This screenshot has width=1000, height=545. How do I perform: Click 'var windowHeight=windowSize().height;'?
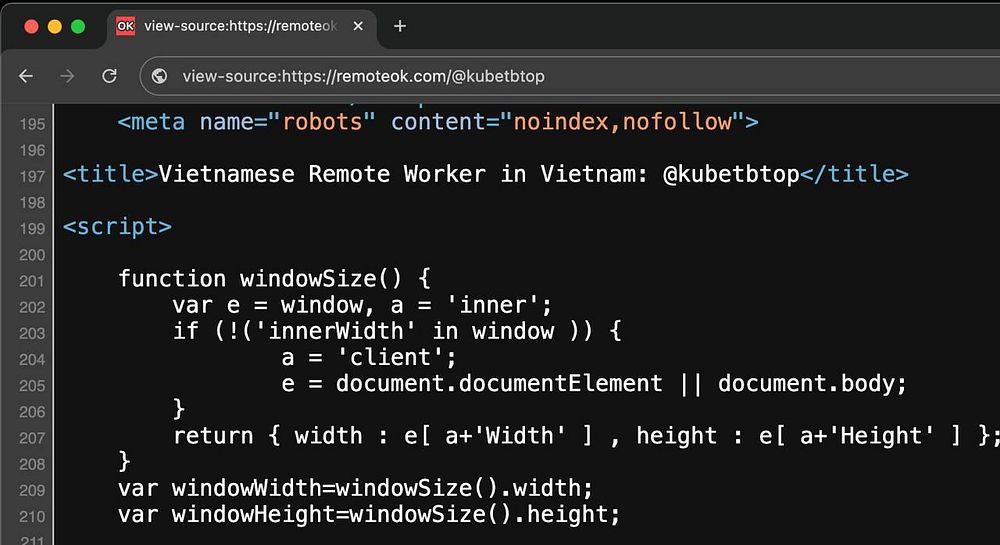point(369,514)
